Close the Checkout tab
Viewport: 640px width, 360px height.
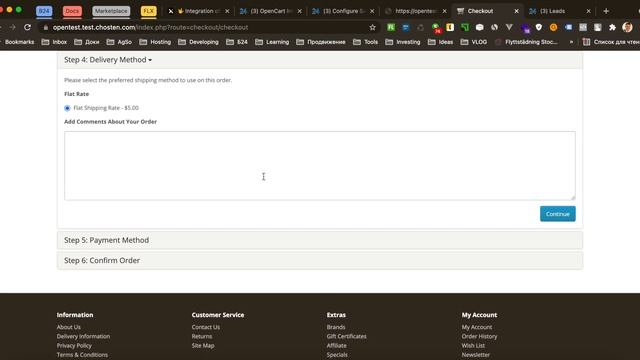[x=516, y=11]
